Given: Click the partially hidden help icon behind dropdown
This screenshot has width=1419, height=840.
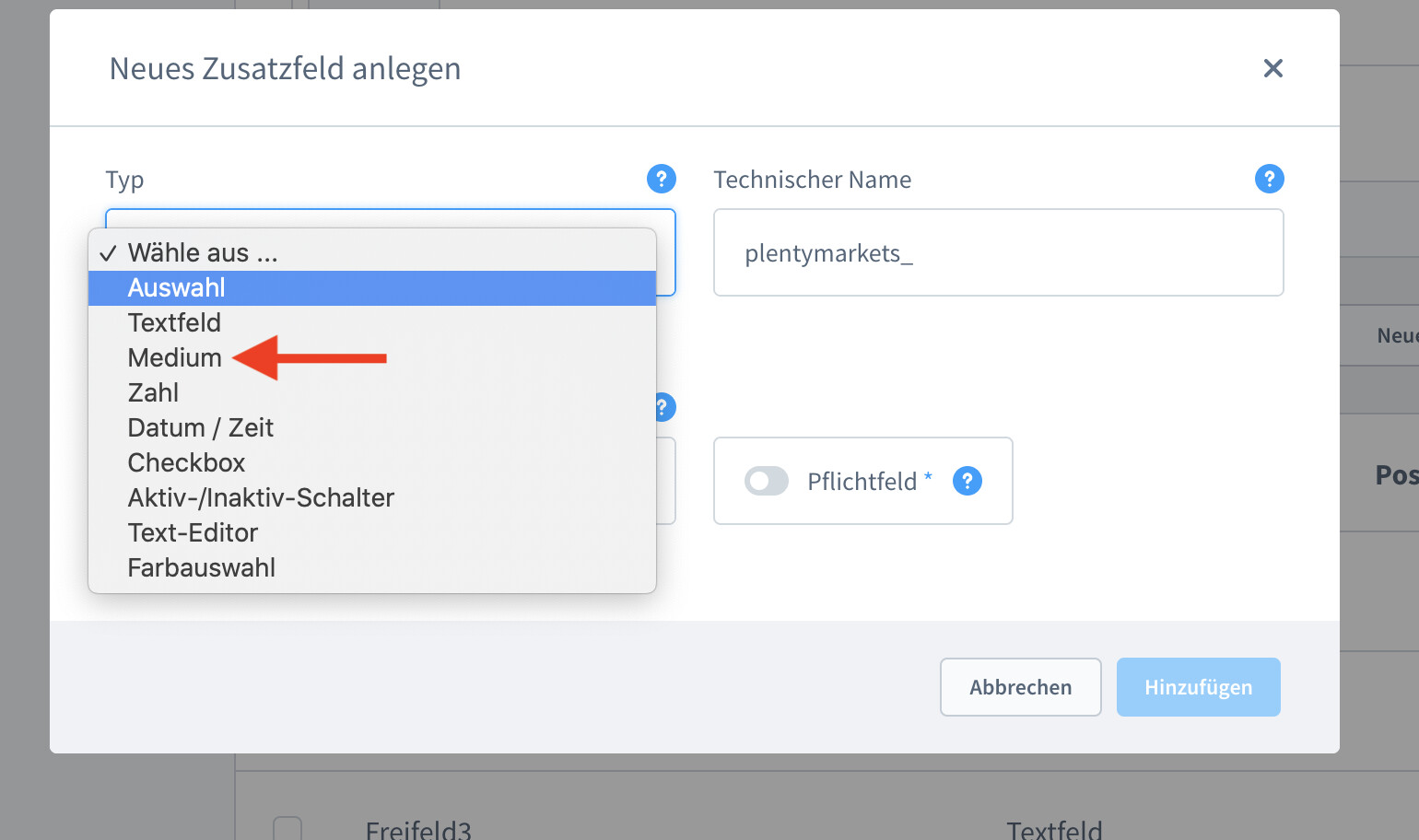Looking at the screenshot, I should [x=664, y=407].
